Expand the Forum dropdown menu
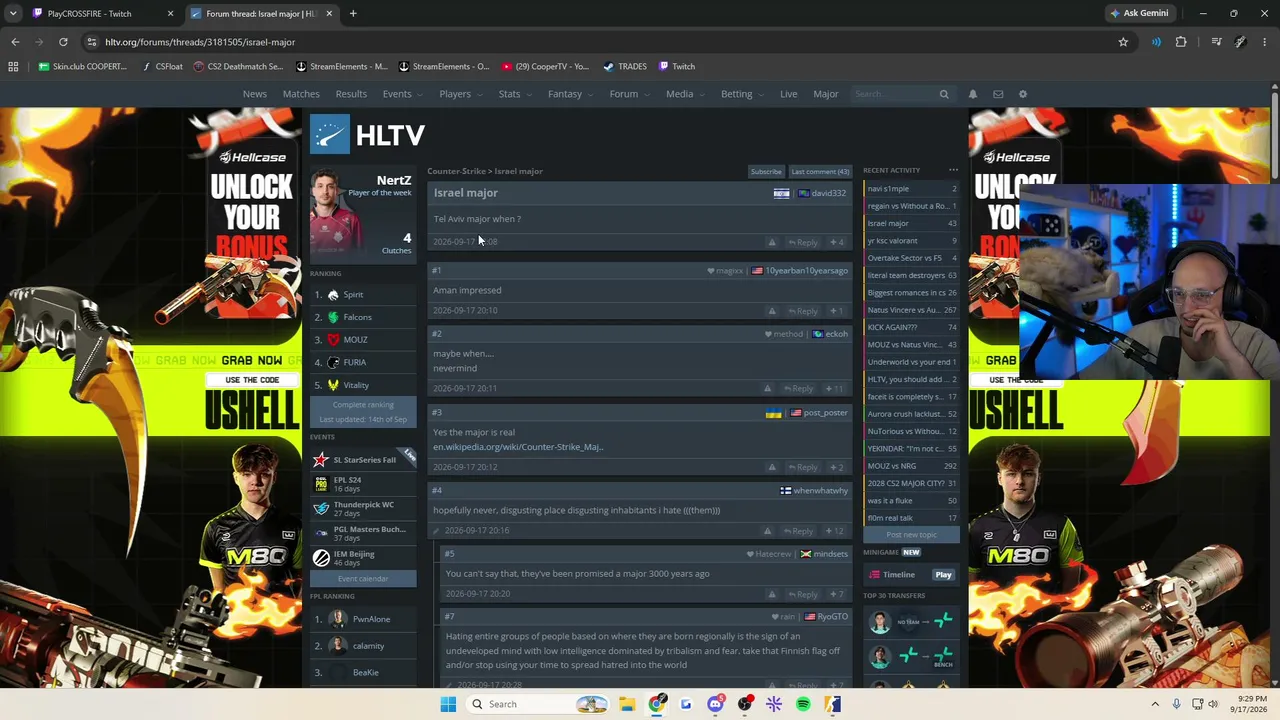This screenshot has width=1280, height=720. (628, 94)
